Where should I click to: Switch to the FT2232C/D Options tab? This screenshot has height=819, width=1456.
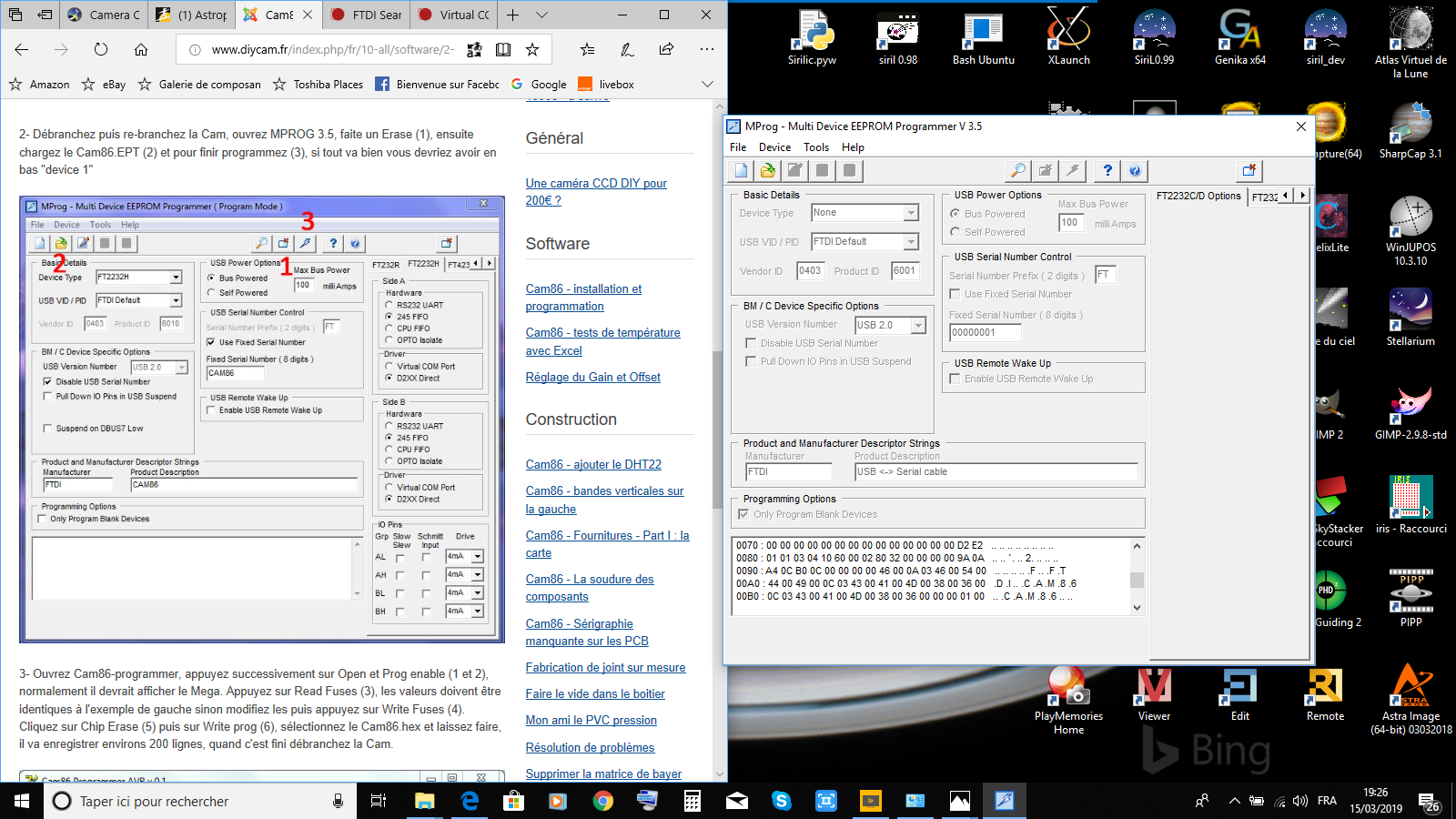pyautogui.click(x=1198, y=196)
